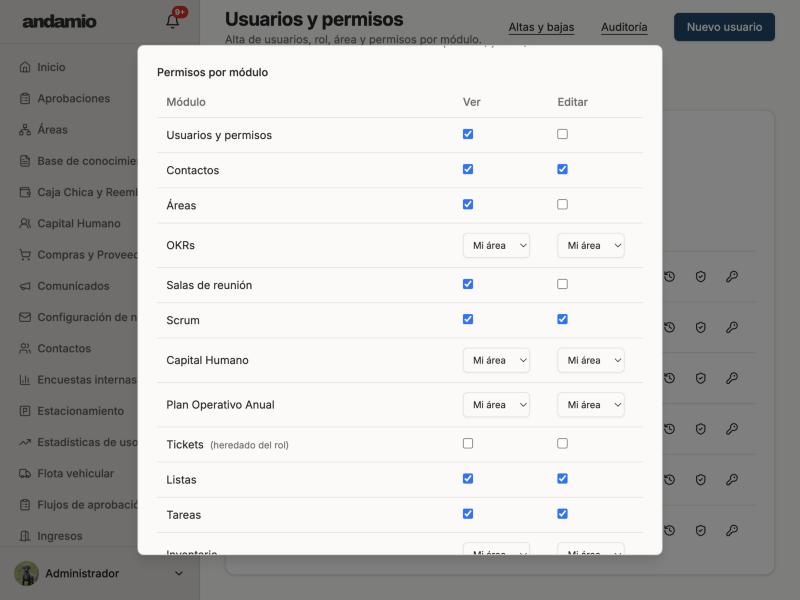Check Editar for Usuarios y permisos
This screenshot has width=800, height=600.
[x=562, y=134]
